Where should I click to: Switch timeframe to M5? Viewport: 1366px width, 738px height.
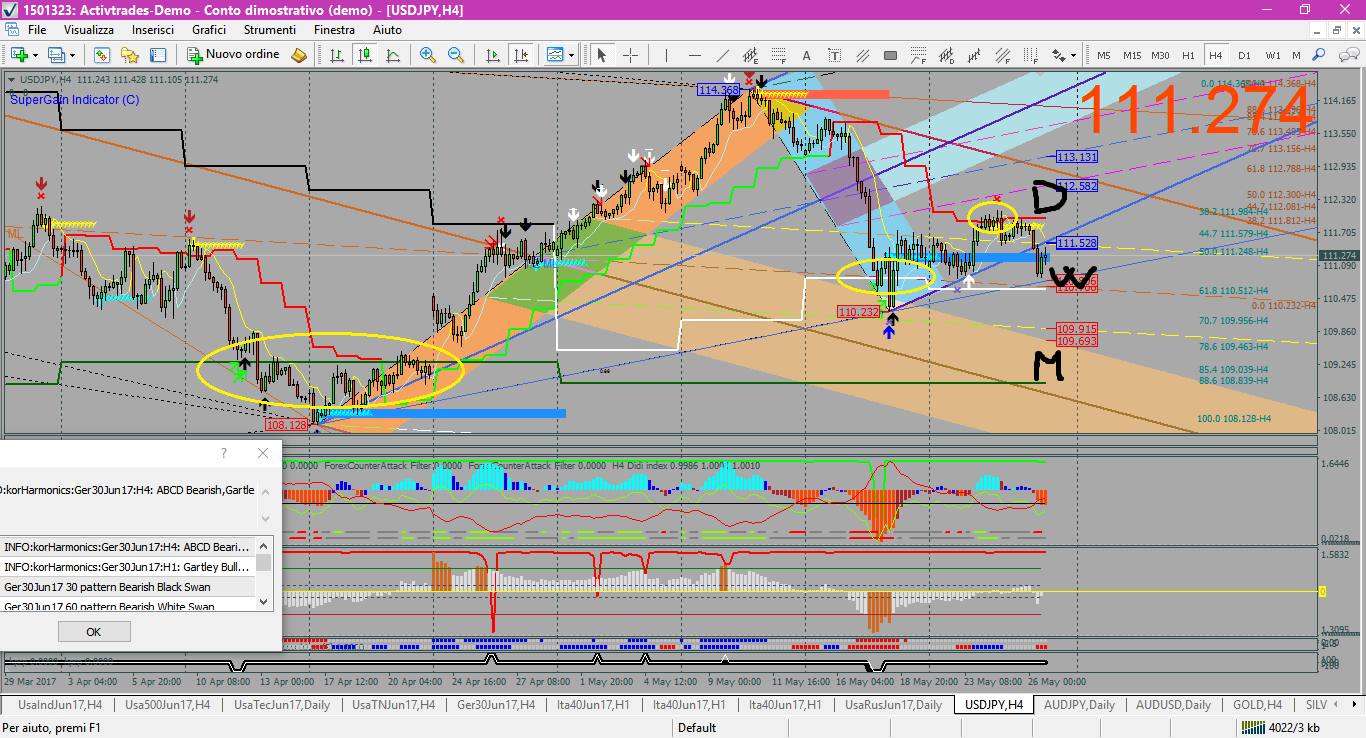tap(1104, 55)
